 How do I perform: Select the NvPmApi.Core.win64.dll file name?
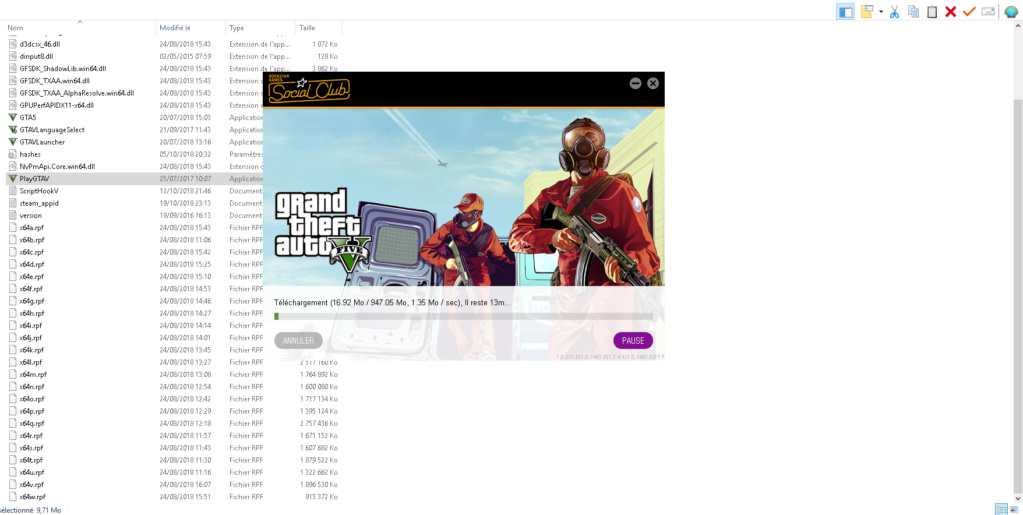(x=57, y=166)
